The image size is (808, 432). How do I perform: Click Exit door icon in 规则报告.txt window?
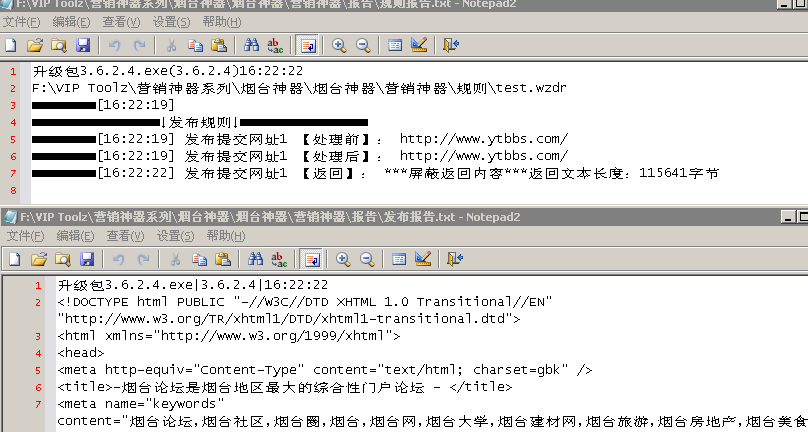coord(451,45)
